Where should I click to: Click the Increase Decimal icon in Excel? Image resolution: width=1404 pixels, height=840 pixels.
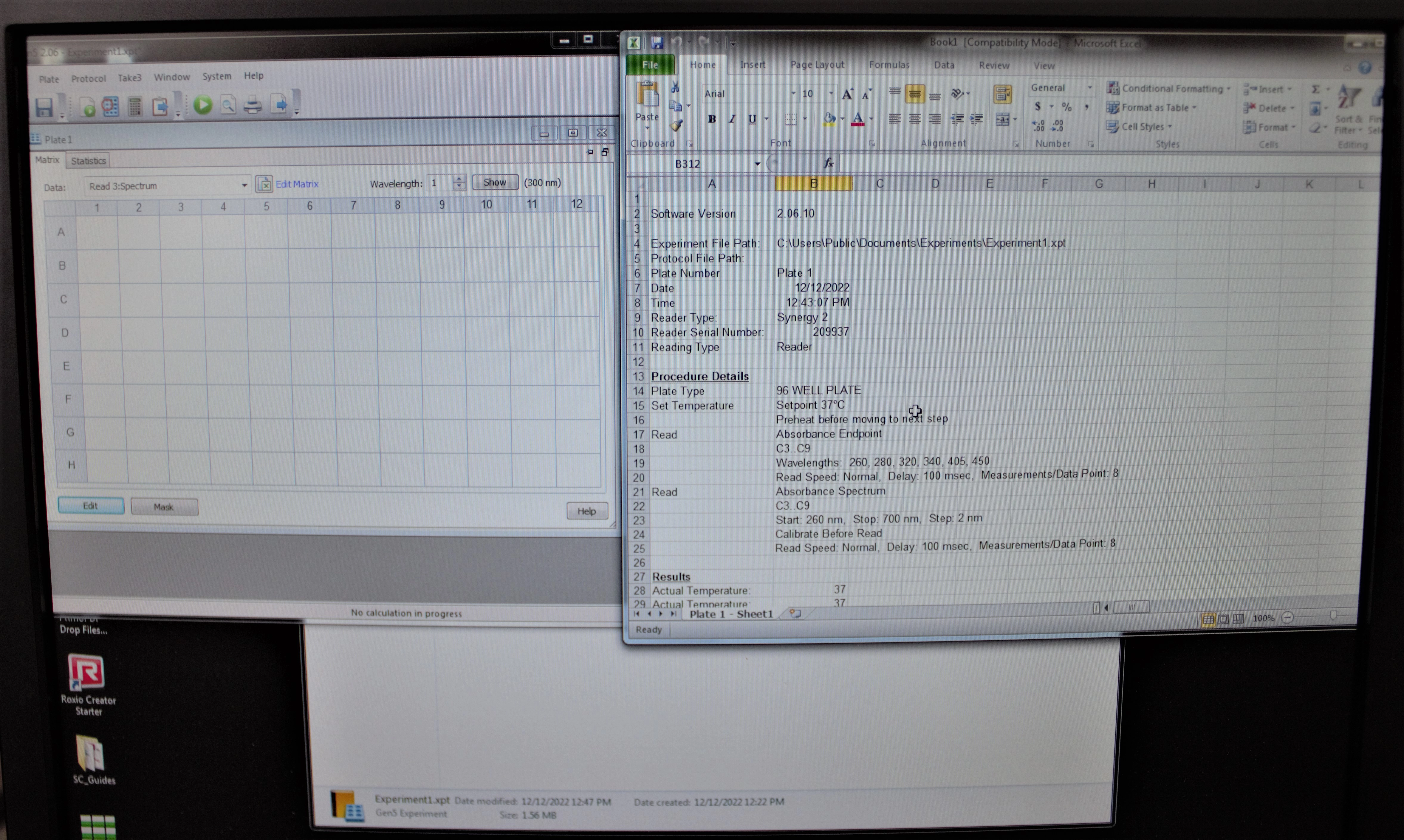coord(1038,126)
